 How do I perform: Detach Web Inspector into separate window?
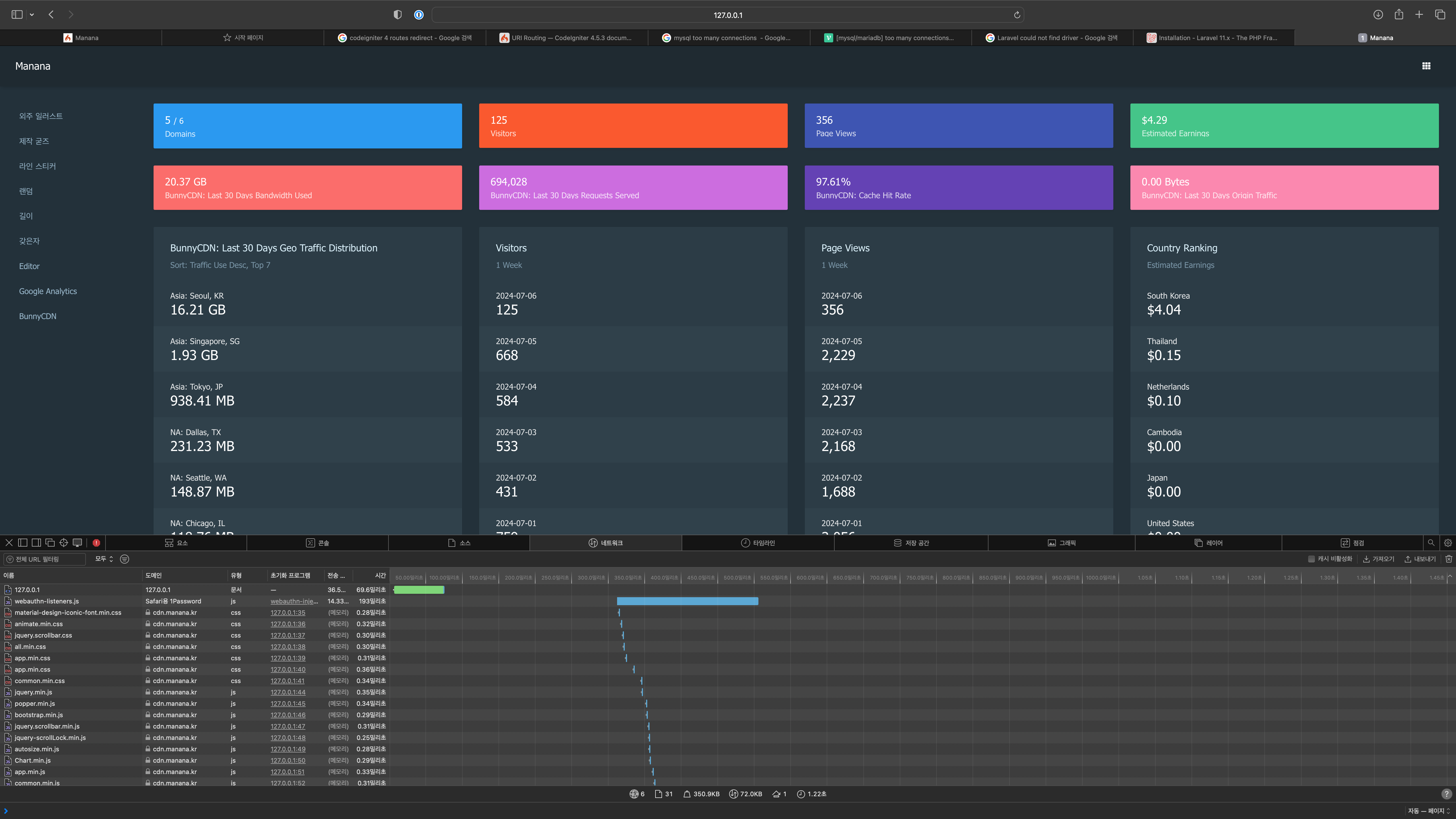pyautogui.click(x=50, y=543)
